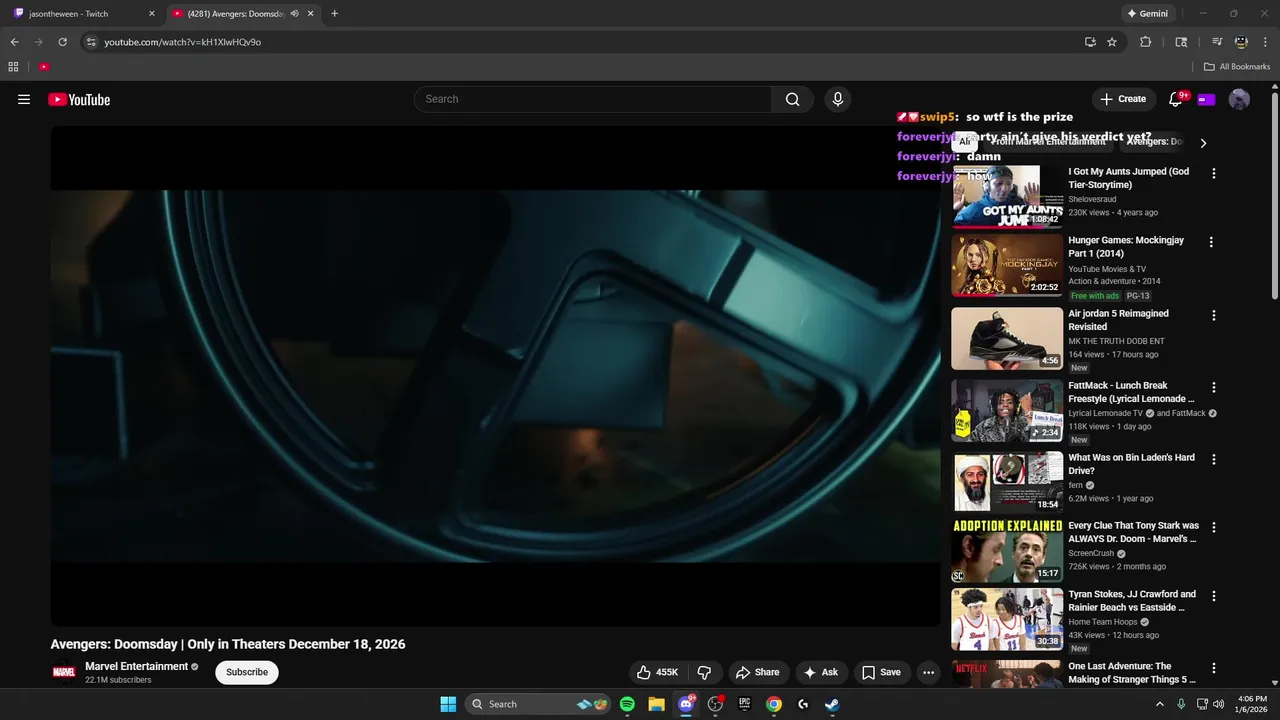
Task: Subscribe to Marvel Entertainment
Action: tap(247, 672)
